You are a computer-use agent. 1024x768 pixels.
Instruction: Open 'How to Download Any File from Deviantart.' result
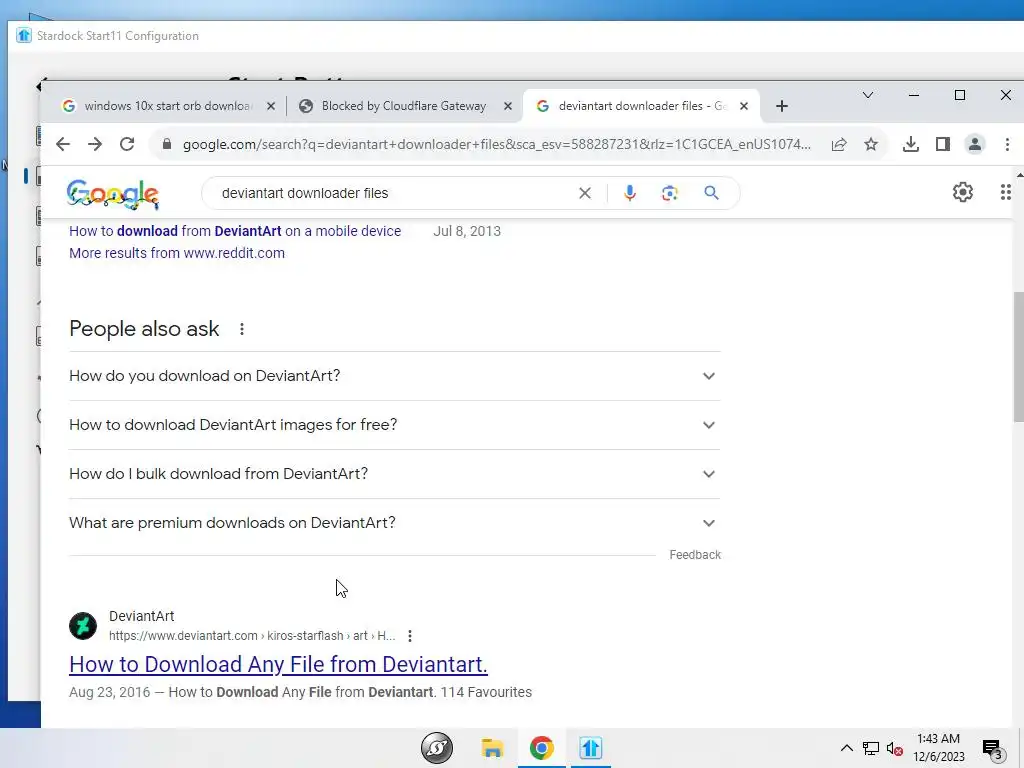278,664
